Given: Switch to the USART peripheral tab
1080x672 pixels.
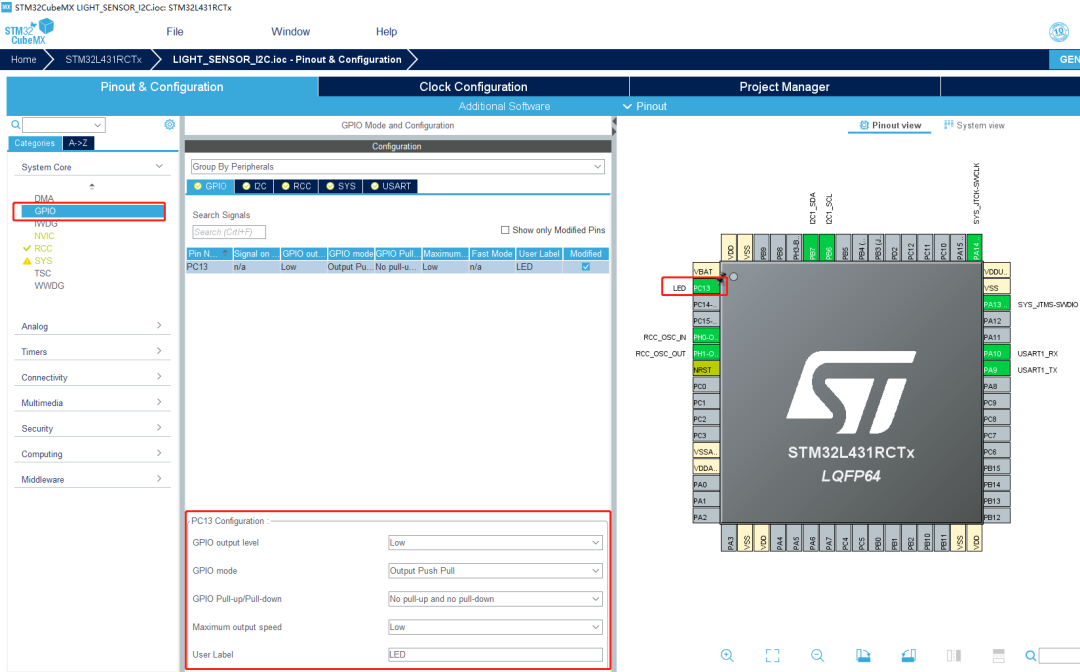Looking at the screenshot, I should [x=391, y=186].
